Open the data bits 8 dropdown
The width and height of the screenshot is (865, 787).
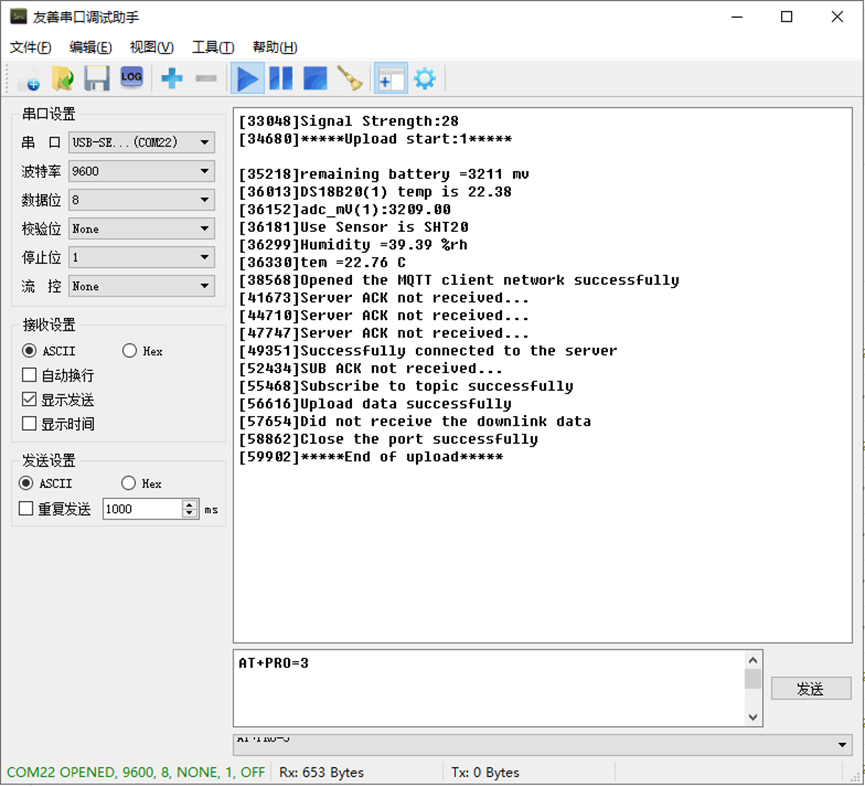tap(142, 200)
